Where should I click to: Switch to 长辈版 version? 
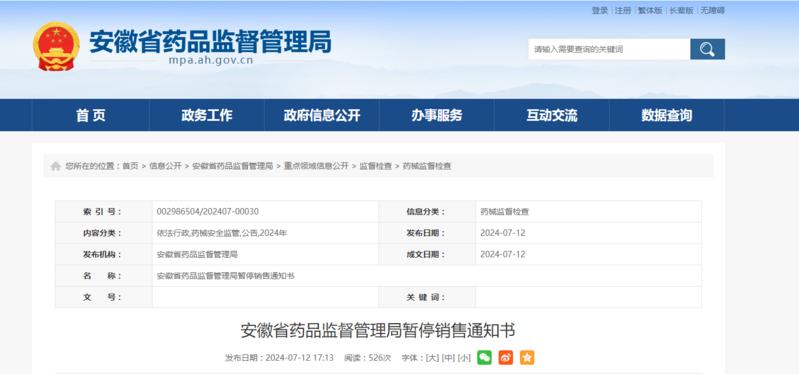coord(681,10)
